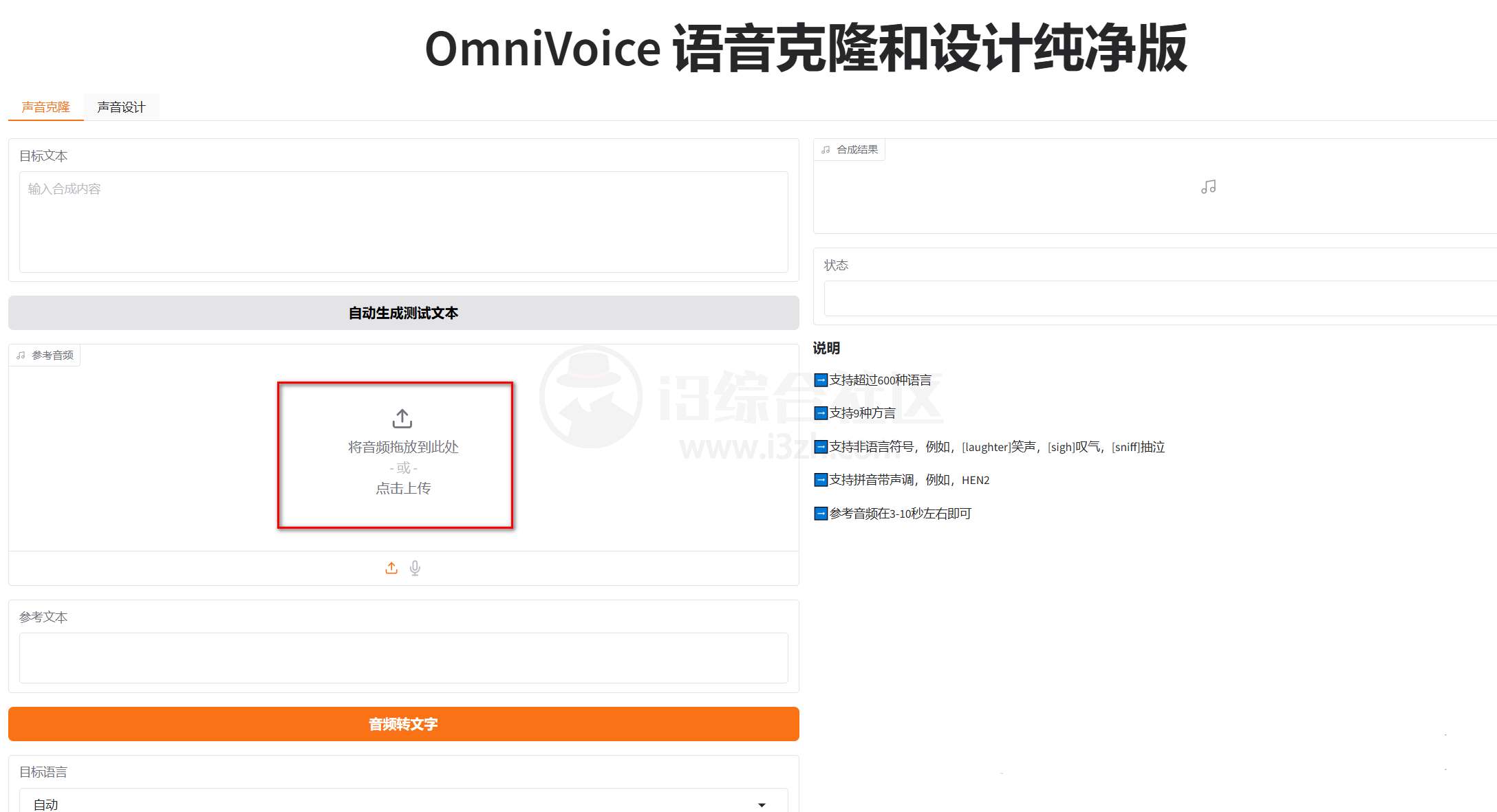Click the blue arrow before 支持超过600种语言
Image resolution: width=1497 pixels, height=812 pixels.
click(x=820, y=380)
